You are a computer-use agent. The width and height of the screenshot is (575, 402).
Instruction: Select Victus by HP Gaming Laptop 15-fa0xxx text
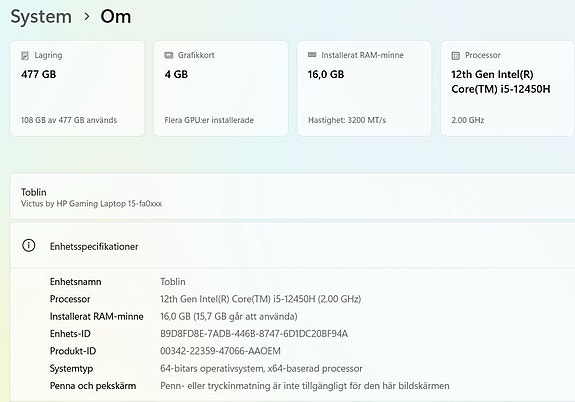[x=91, y=204]
